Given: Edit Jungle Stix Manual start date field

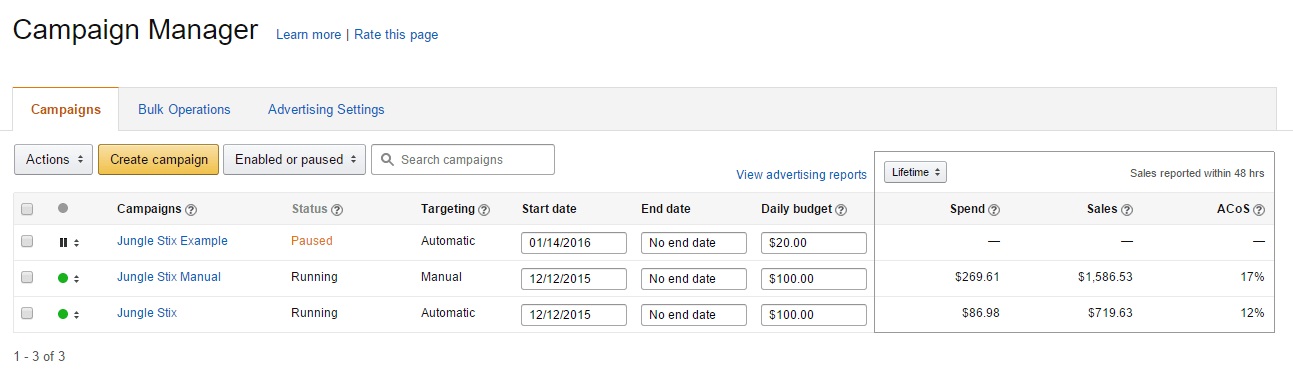Looking at the screenshot, I should click(x=574, y=279).
